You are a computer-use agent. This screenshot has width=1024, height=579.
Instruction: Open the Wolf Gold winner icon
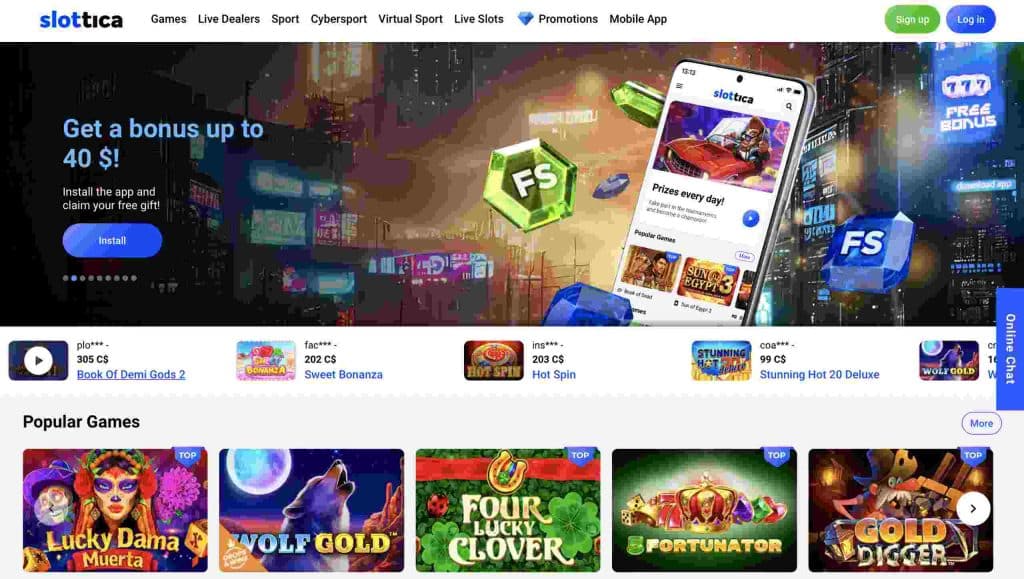click(948, 360)
